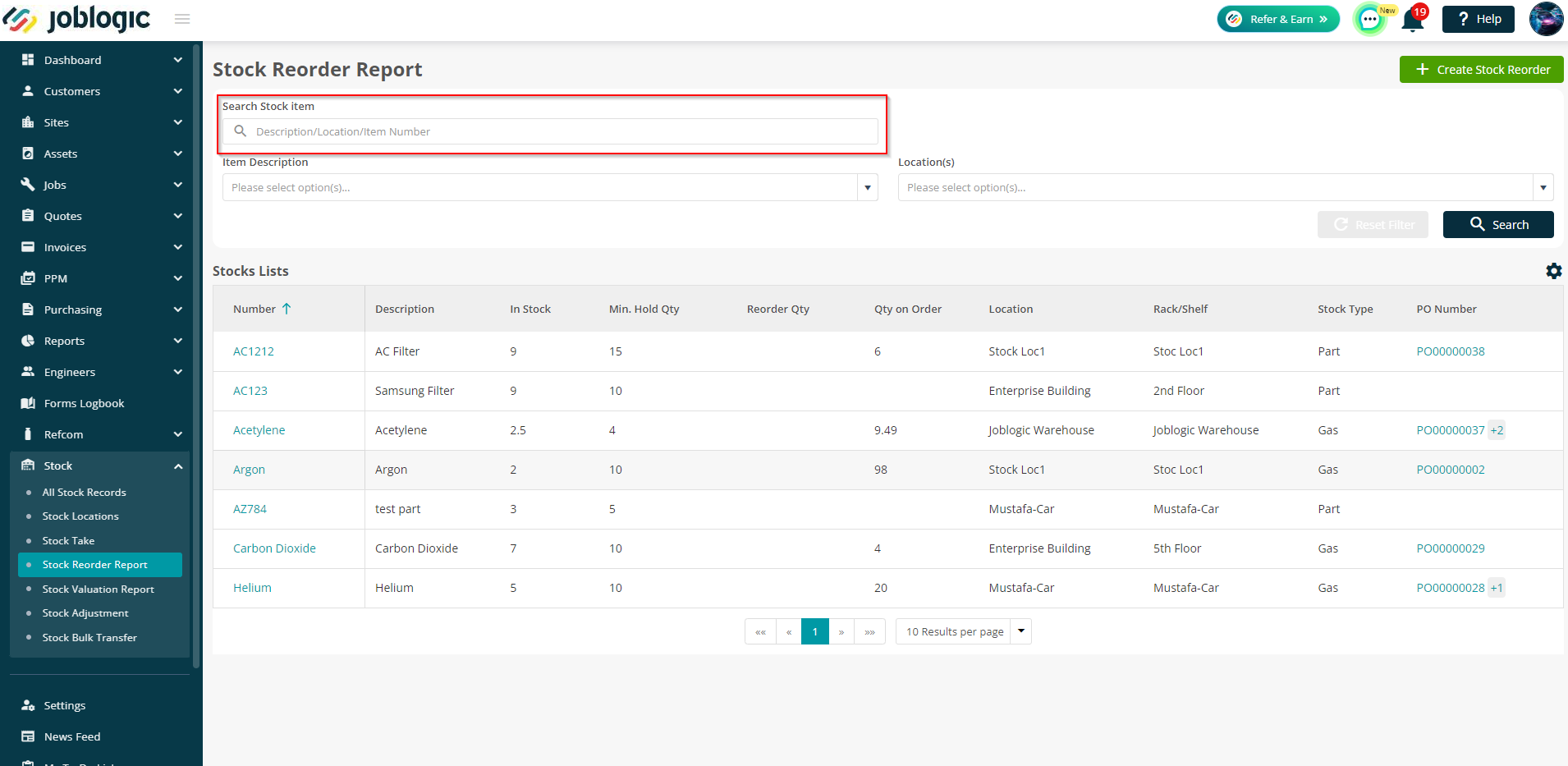The height and width of the screenshot is (766, 1568).
Task: Click the Joblogic logo
Action: [76, 19]
